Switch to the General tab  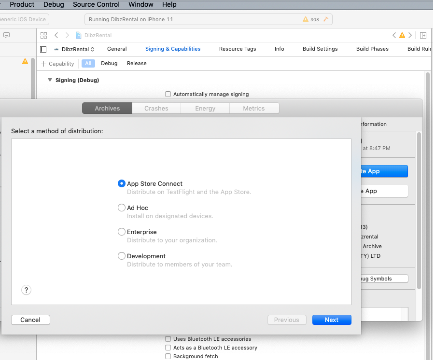(x=117, y=49)
